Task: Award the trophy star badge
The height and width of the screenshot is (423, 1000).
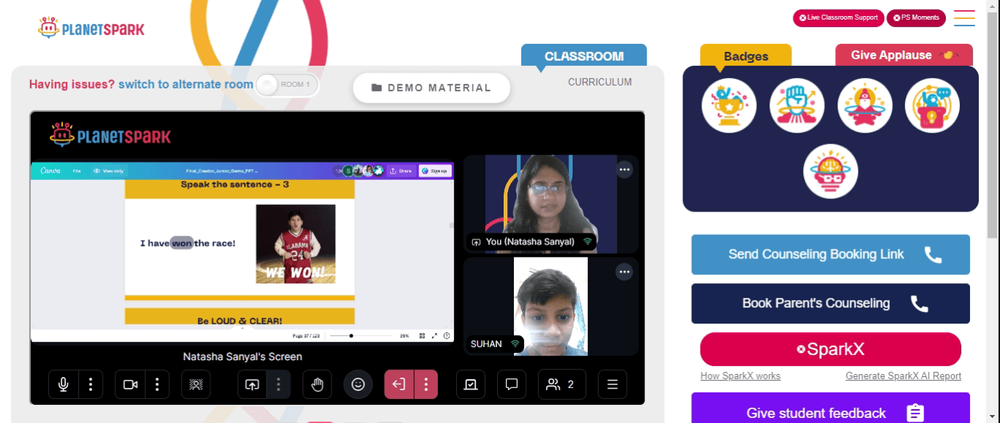Action: (x=729, y=105)
